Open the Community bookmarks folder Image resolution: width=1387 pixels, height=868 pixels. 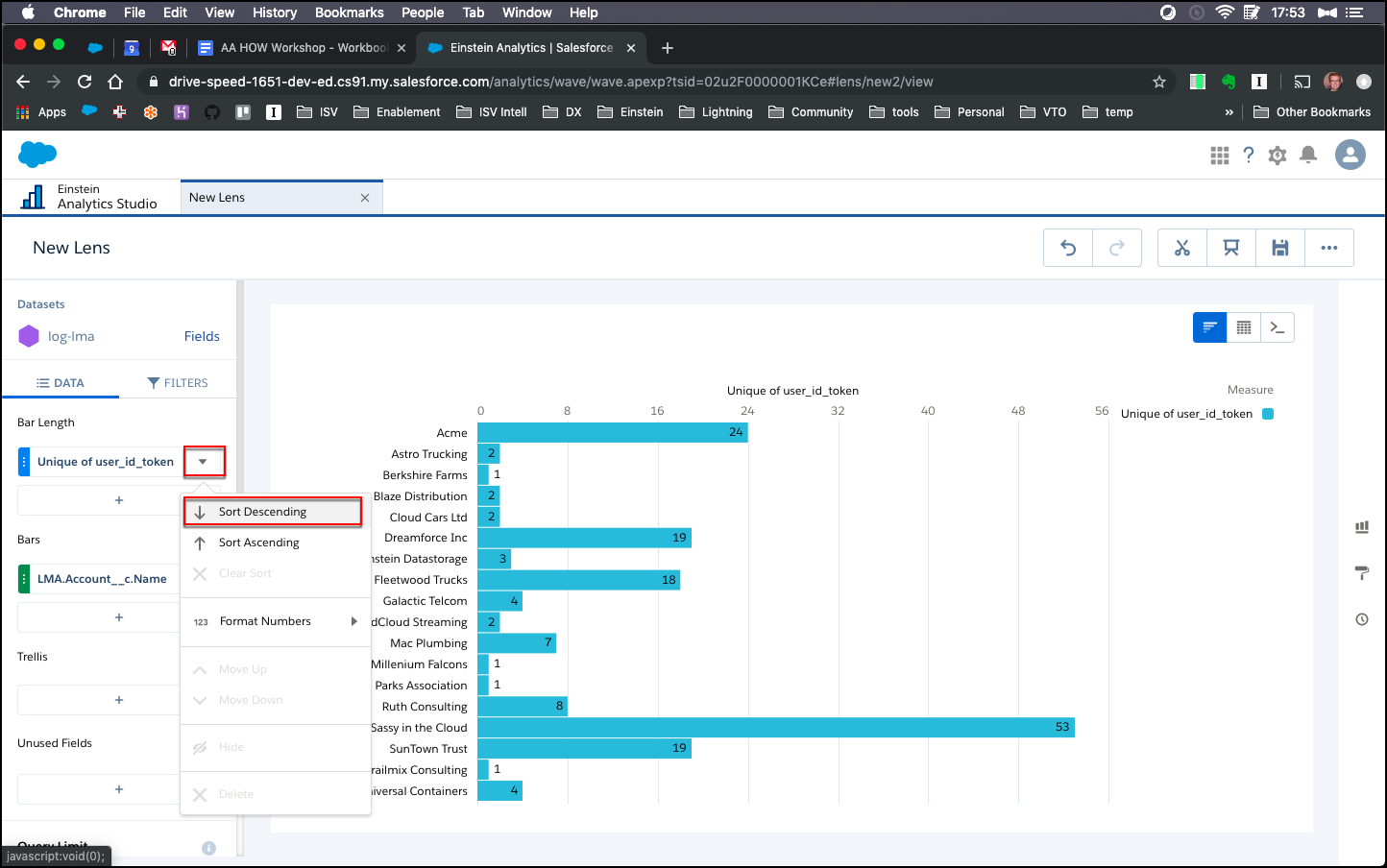tap(811, 112)
